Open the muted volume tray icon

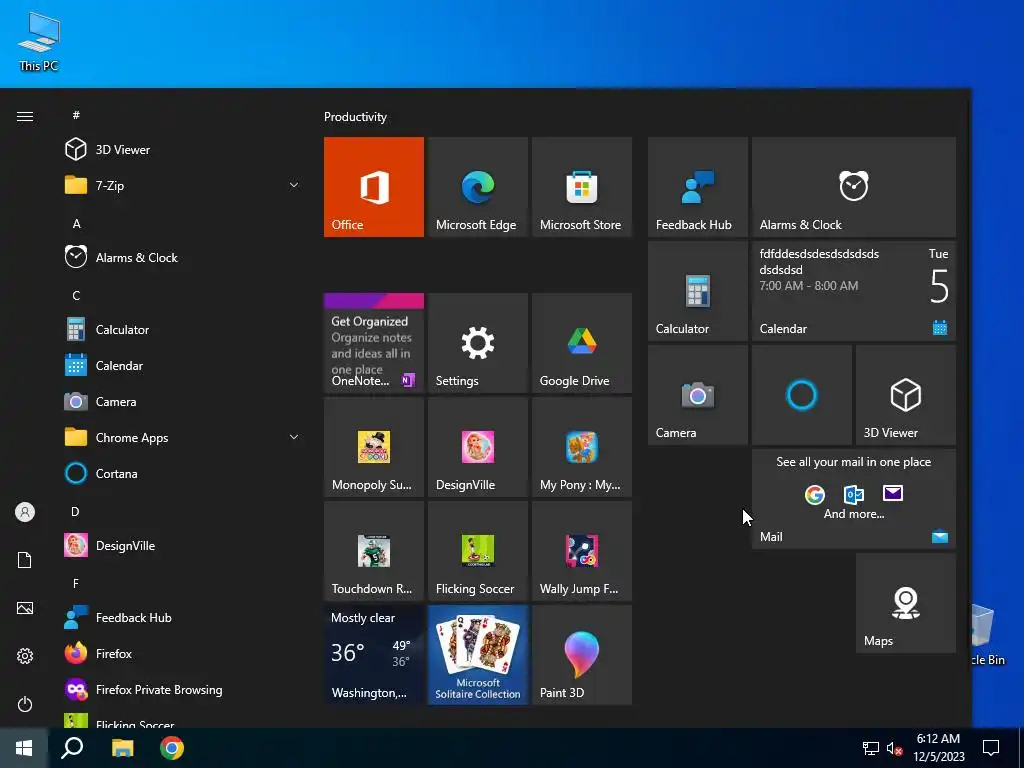click(895, 748)
